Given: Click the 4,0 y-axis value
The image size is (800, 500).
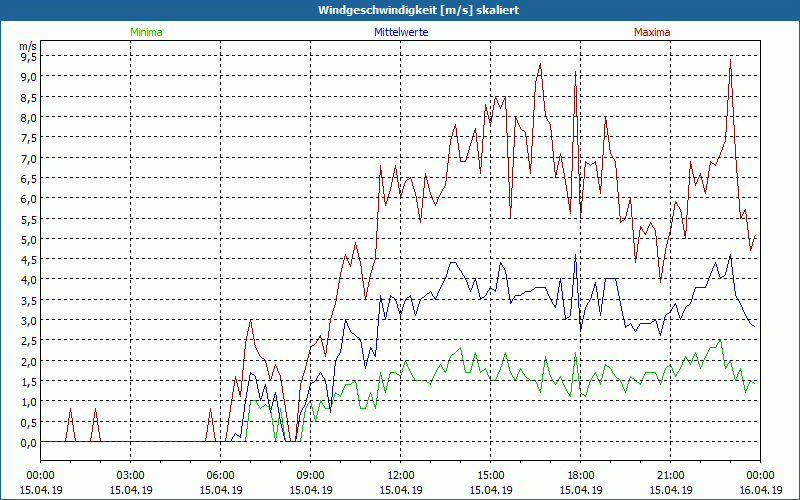Looking at the screenshot, I should (x=29, y=280).
